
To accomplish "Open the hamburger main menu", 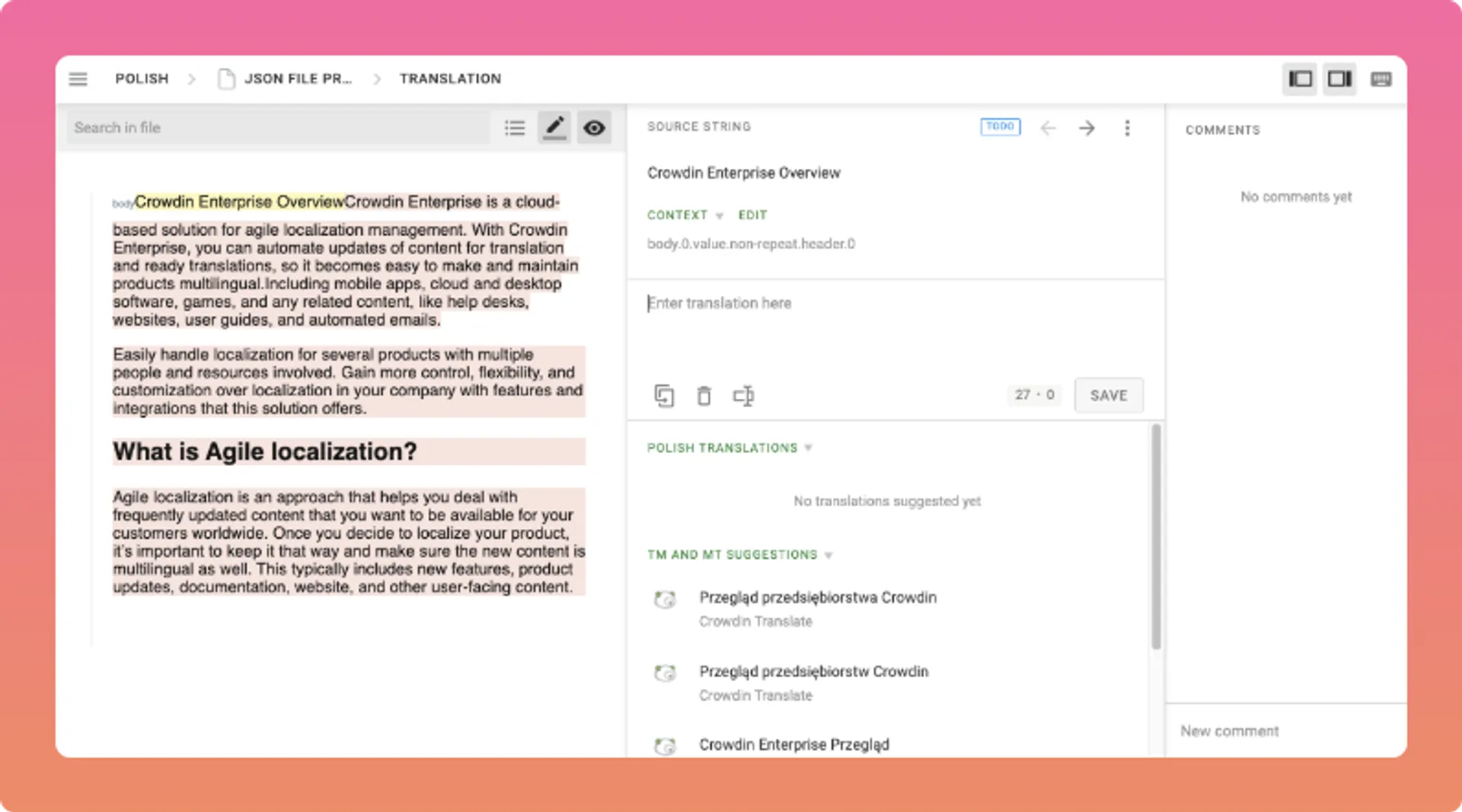I will (x=78, y=79).
